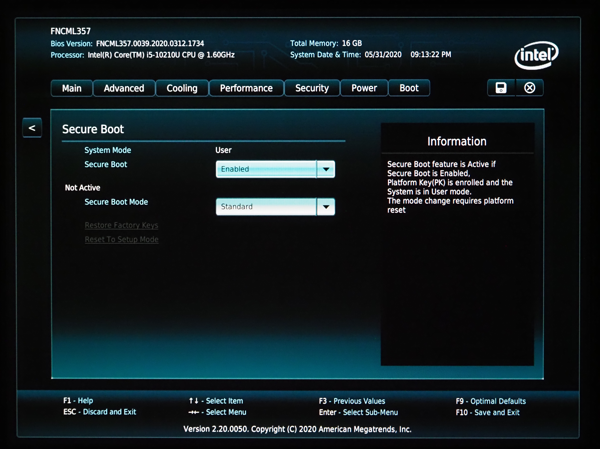Click ESC - Discard and Exit hint
The width and height of the screenshot is (600, 449).
click(x=99, y=412)
